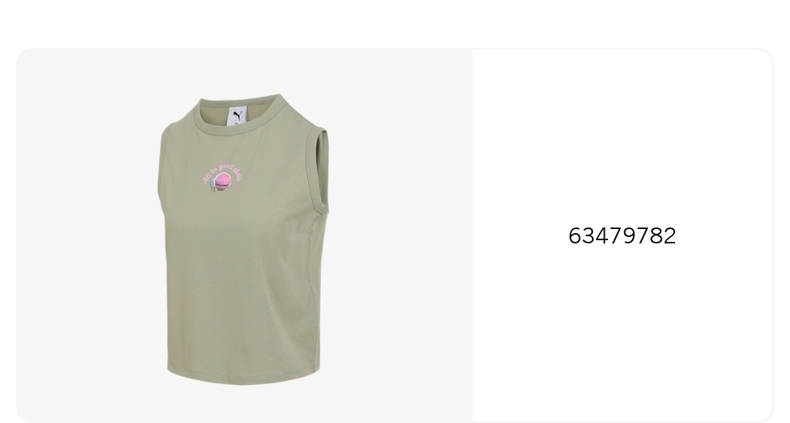The image size is (790, 423).
Task: Click the pink ball graphic on the shirt
Action: pos(222,181)
